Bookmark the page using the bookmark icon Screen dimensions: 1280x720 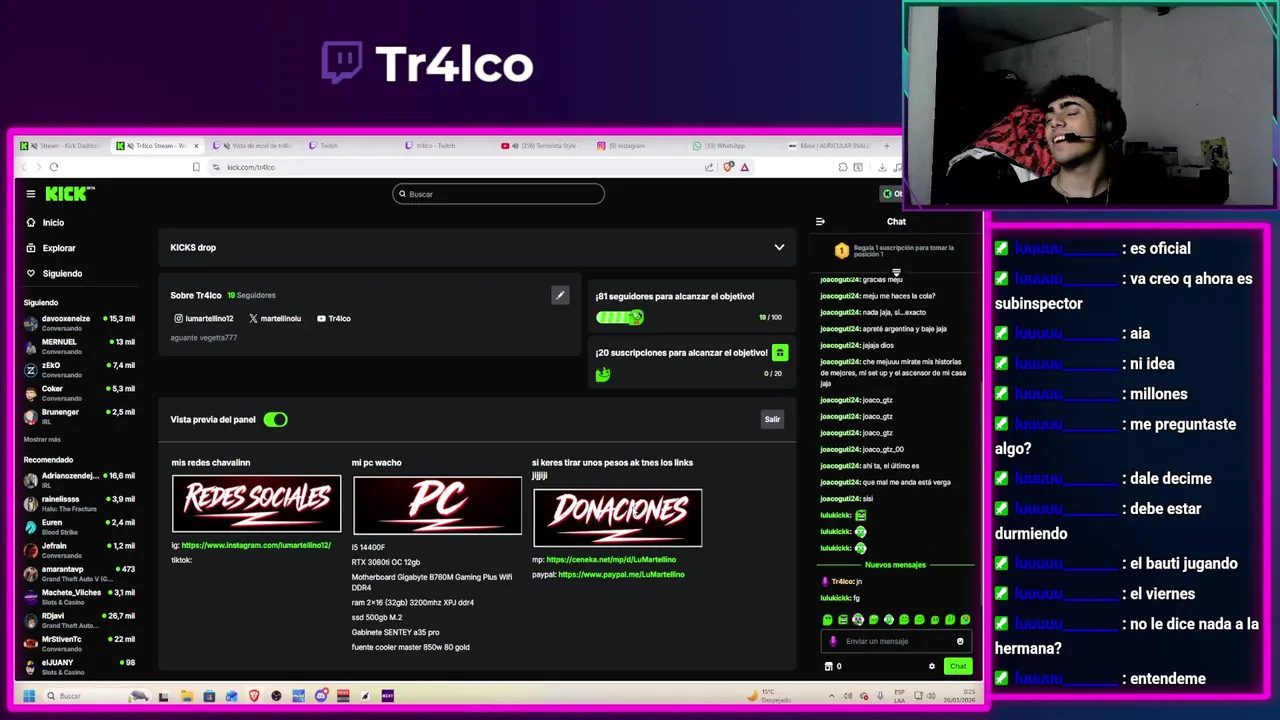(x=196, y=167)
